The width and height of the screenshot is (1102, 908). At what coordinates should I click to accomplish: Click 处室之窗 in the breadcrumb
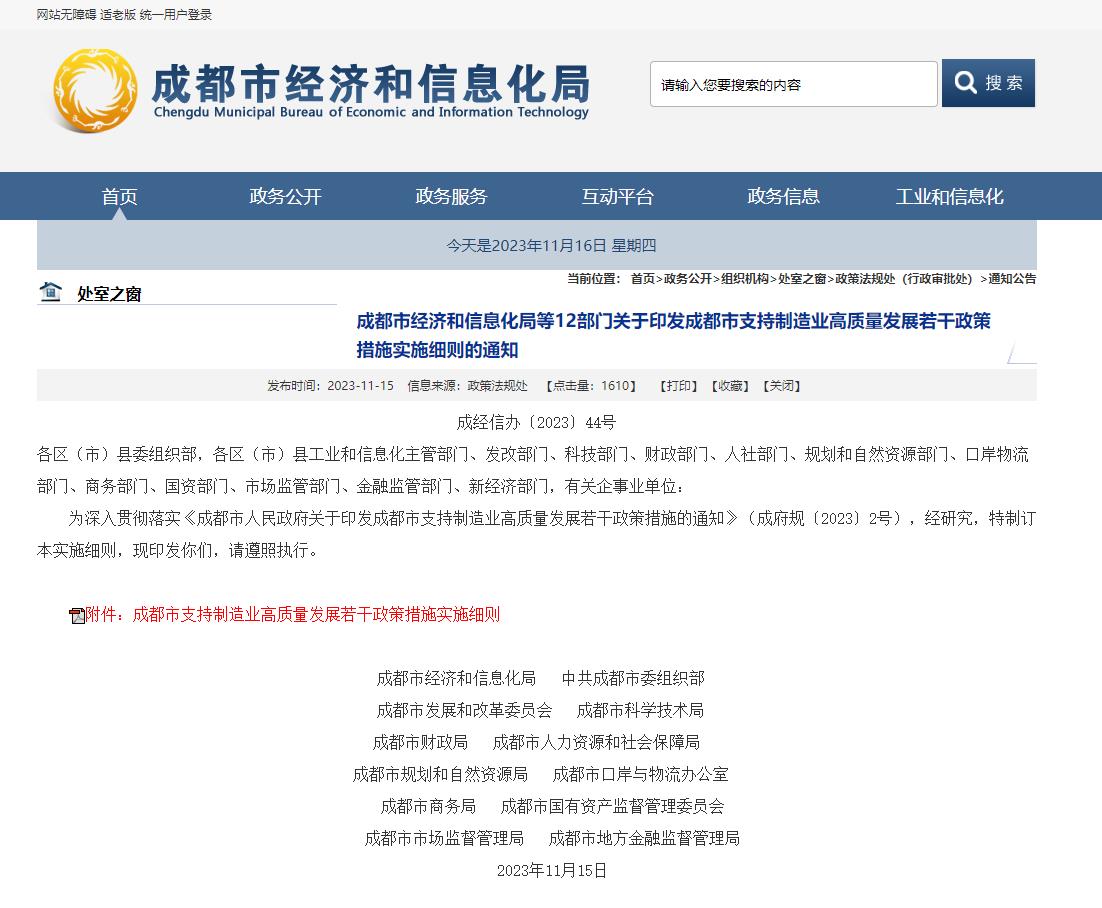[x=802, y=279]
